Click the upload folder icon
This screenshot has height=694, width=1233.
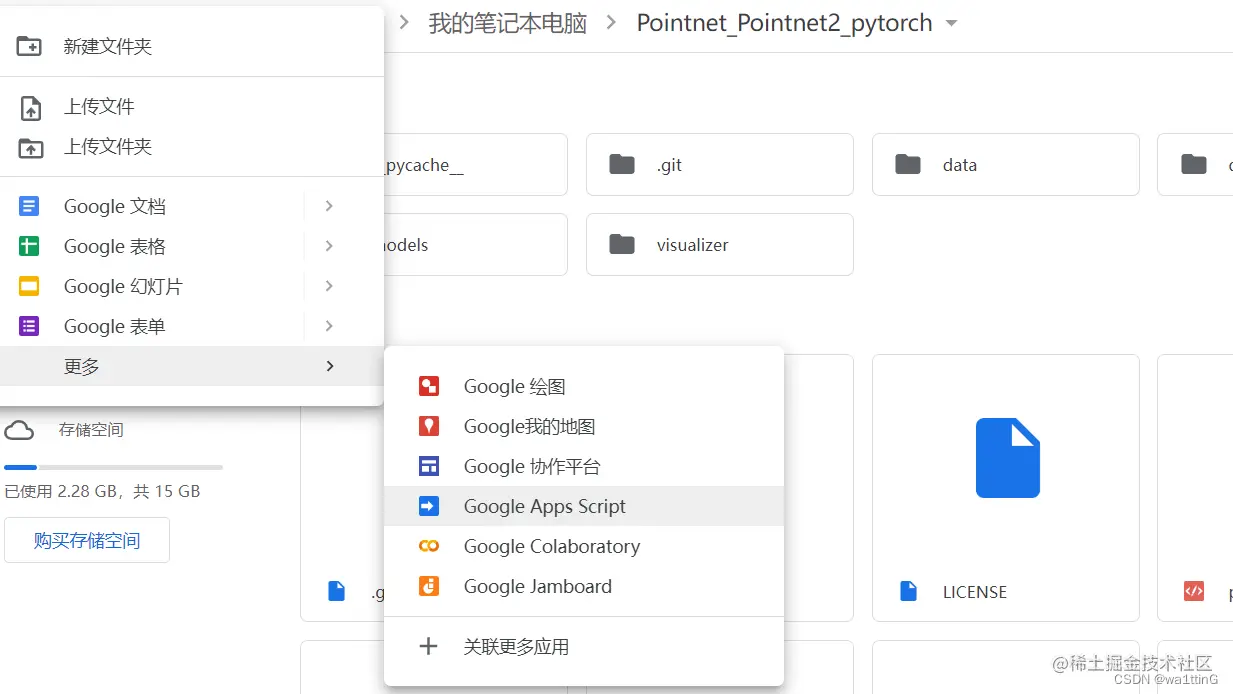30,147
